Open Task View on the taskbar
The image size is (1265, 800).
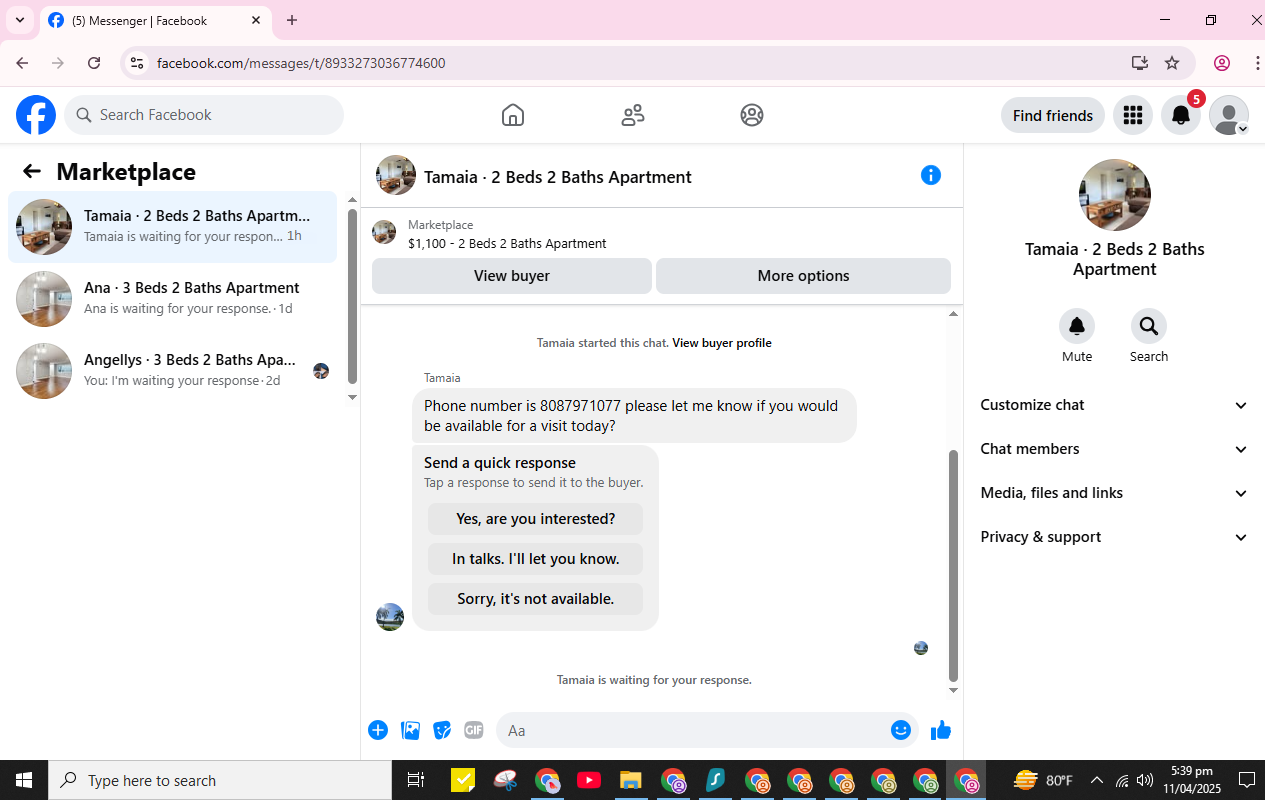pos(416,780)
